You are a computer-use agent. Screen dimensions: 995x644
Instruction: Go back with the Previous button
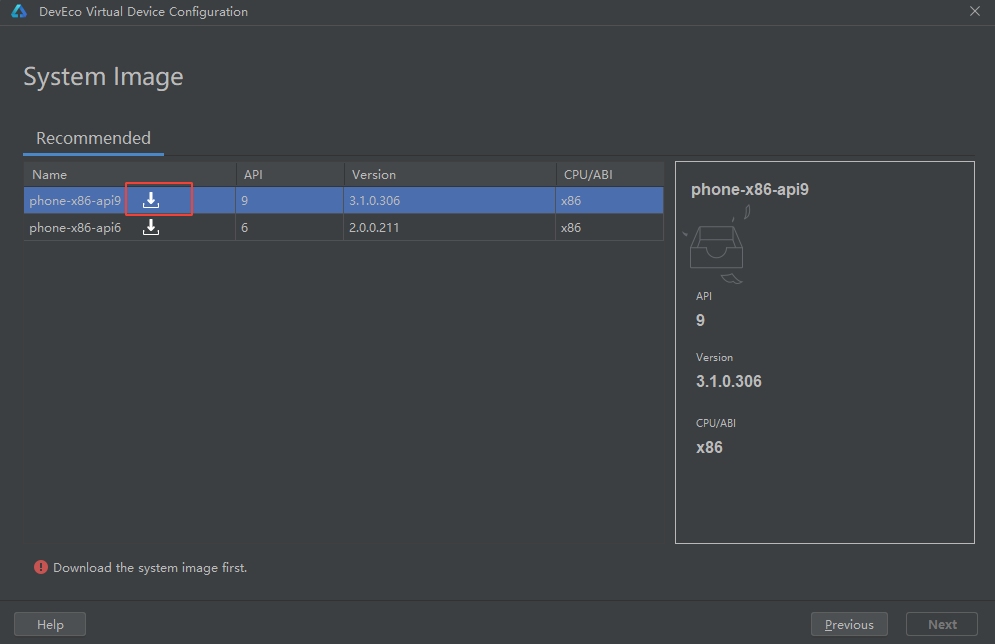(849, 624)
